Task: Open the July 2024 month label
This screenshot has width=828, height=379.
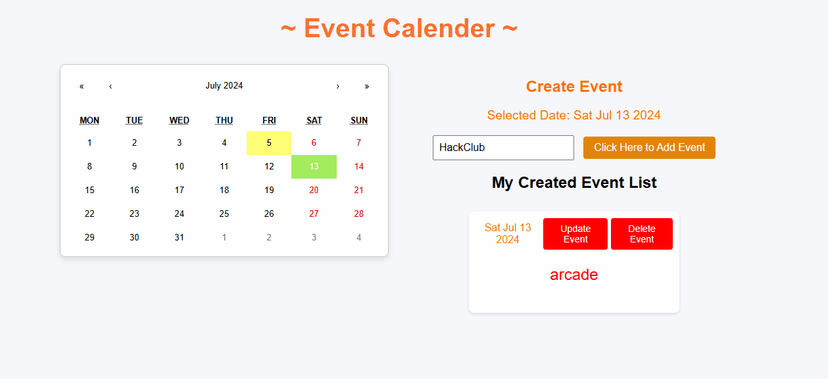Action: point(224,86)
